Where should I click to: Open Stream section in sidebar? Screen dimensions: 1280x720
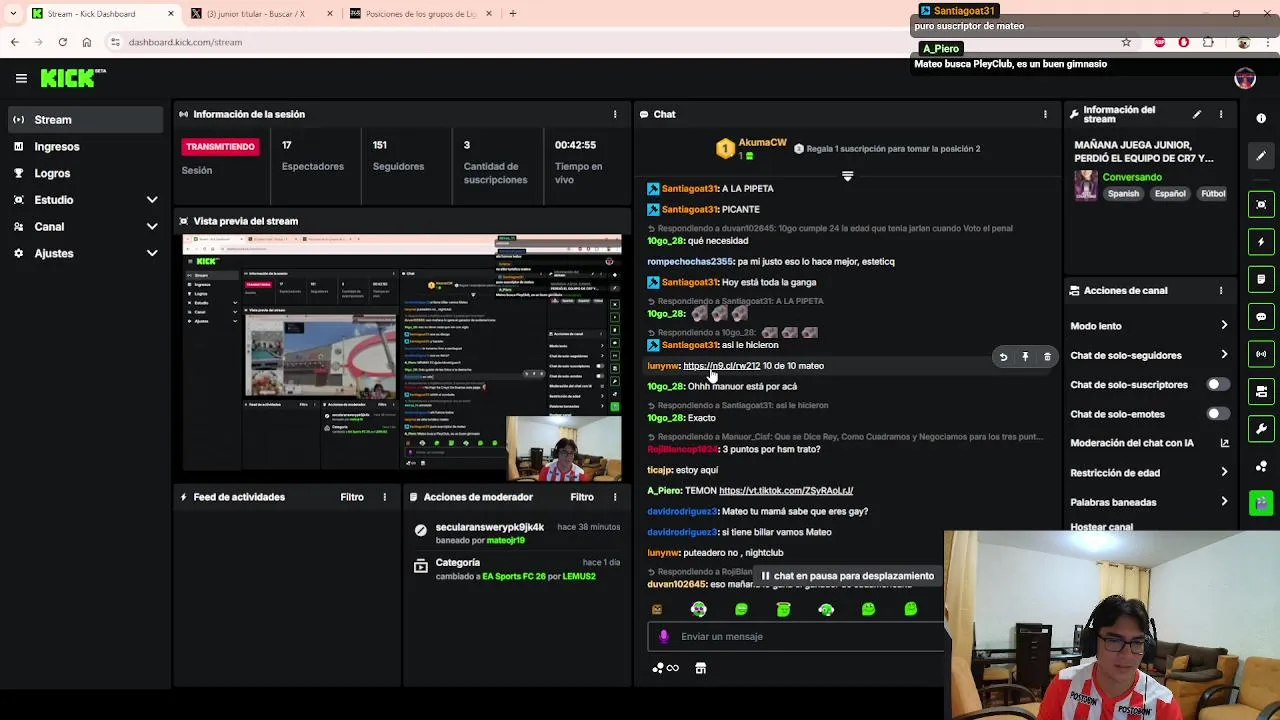[x=85, y=120]
